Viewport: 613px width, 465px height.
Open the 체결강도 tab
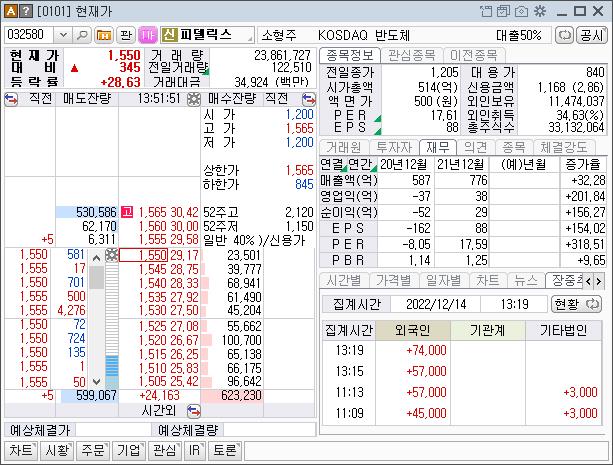point(564,147)
